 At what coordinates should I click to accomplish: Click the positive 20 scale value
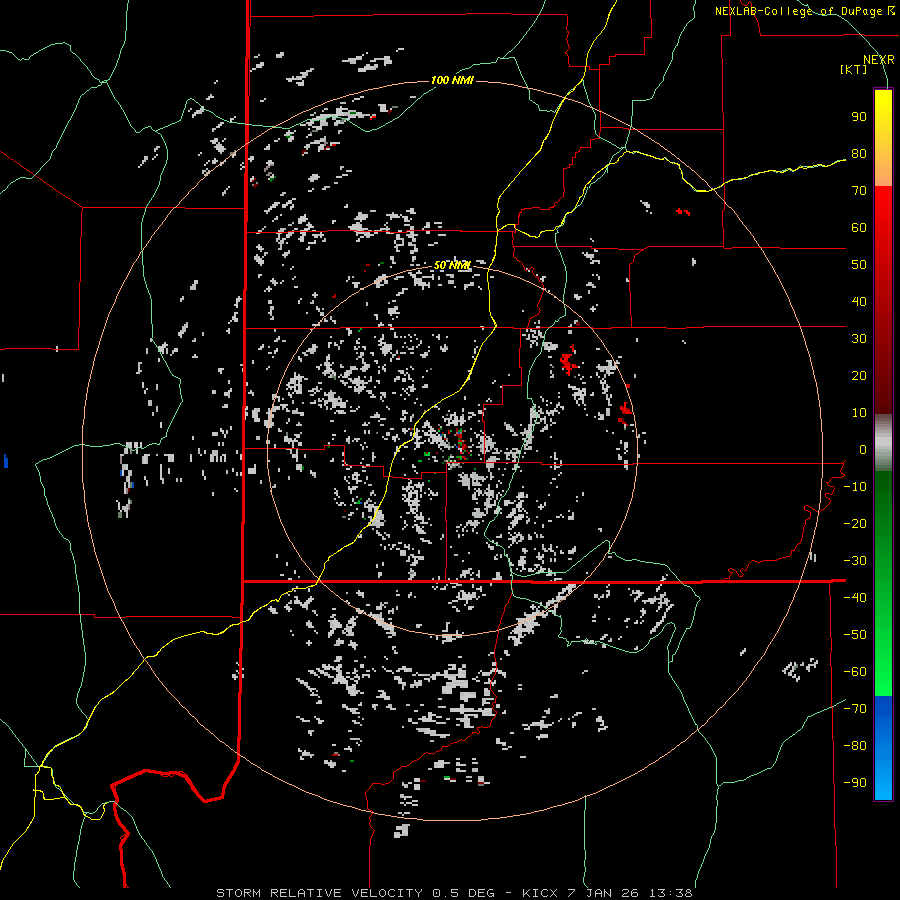pyautogui.click(x=859, y=376)
